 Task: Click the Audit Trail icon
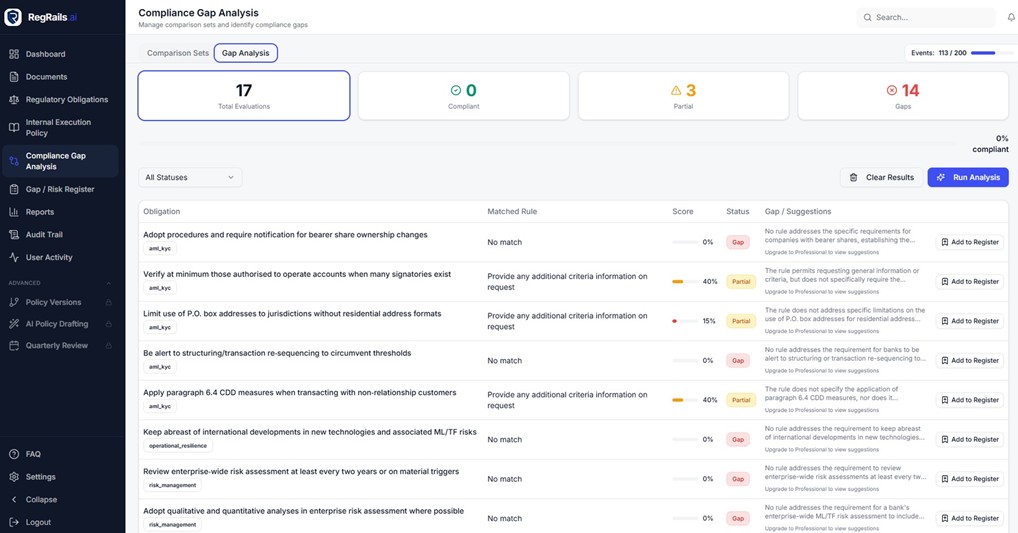point(14,234)
